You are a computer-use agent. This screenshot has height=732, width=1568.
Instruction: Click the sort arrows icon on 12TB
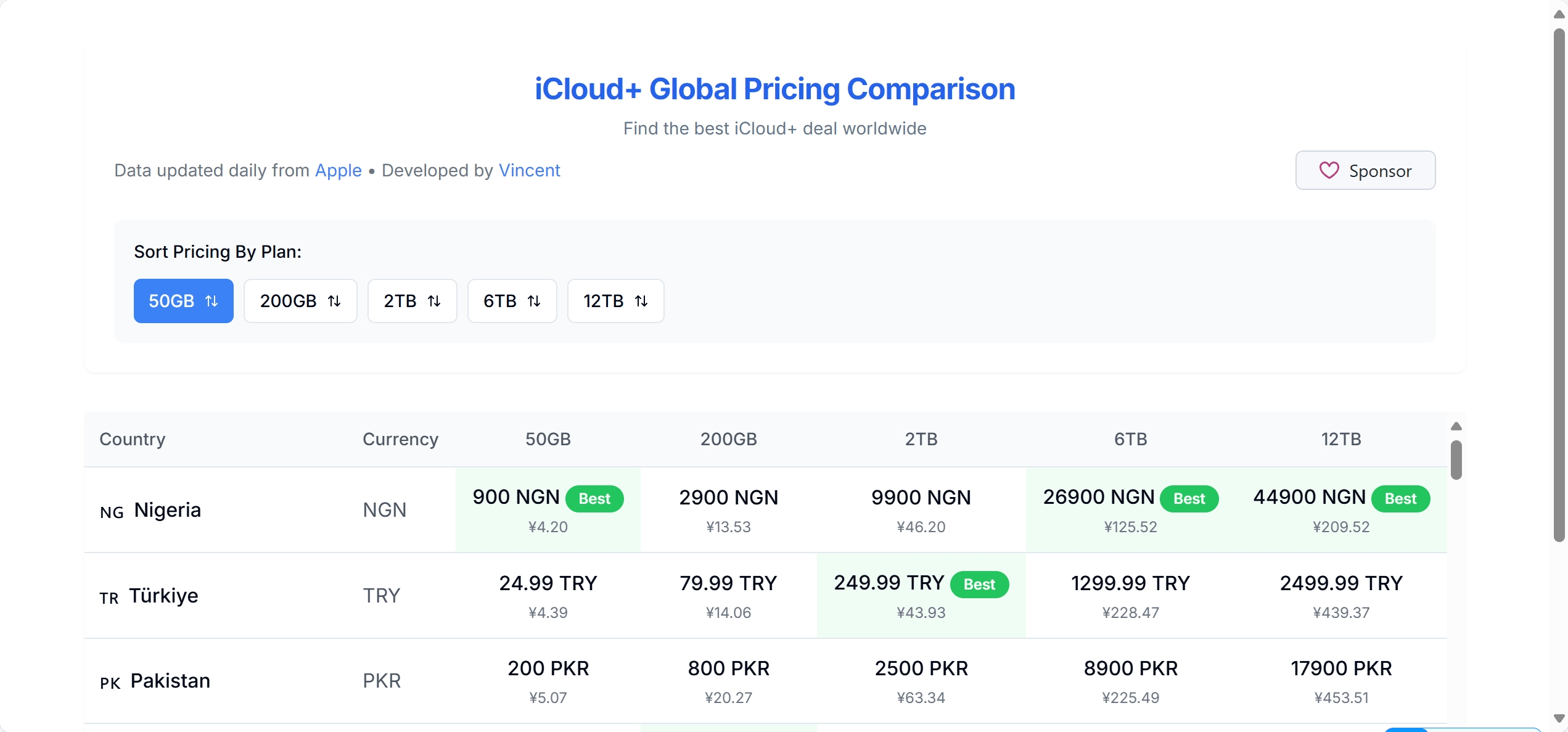[641, 301]
